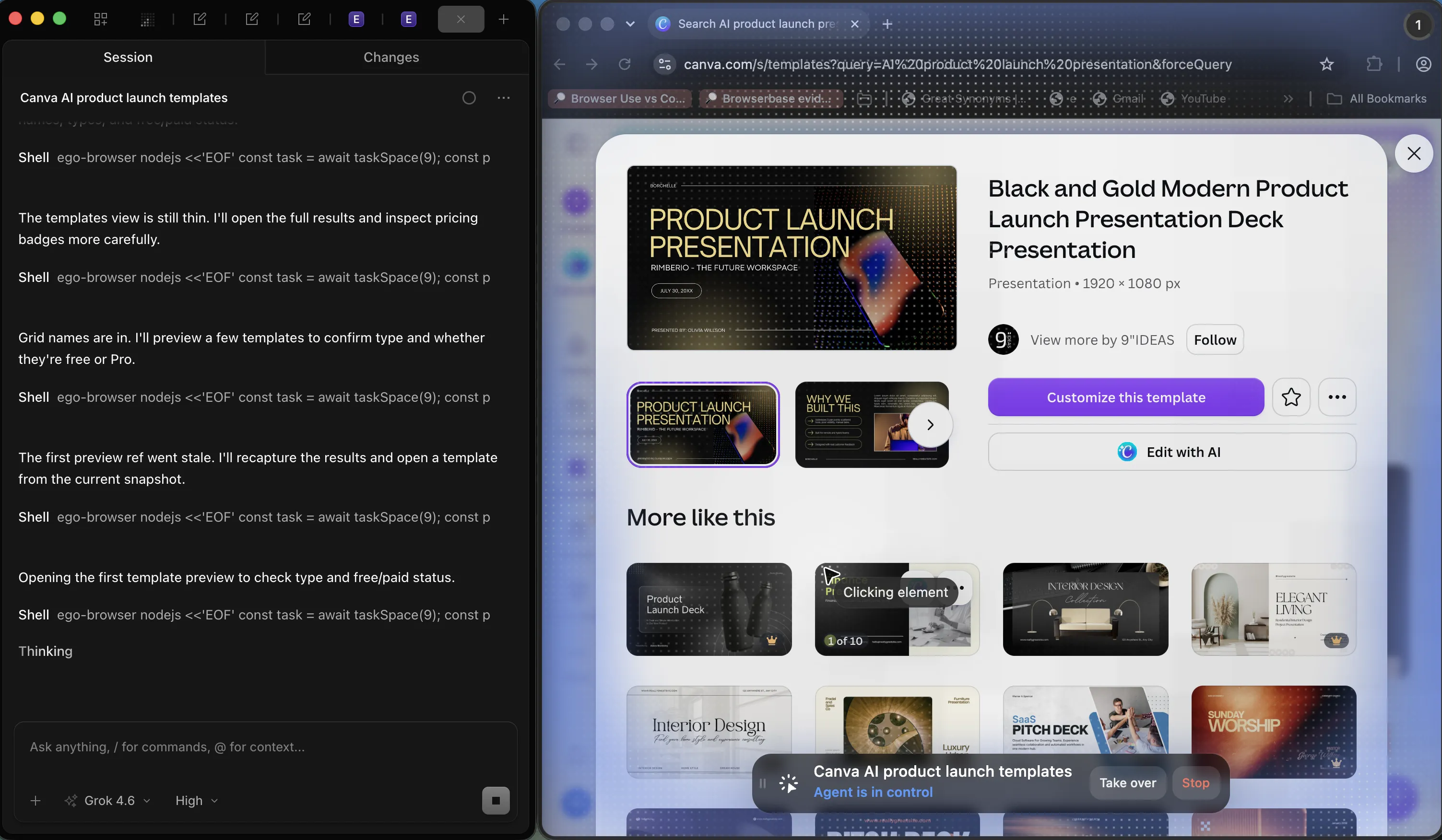Open the browser extensions puzzle icon
1442x840 pixels.
(1374, 64)
